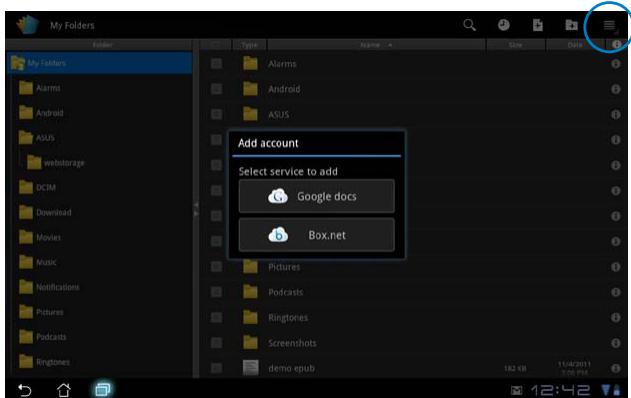Choose Box.net service
The width and height of the screenshot is (631, 398).
(x=317, y=235)
